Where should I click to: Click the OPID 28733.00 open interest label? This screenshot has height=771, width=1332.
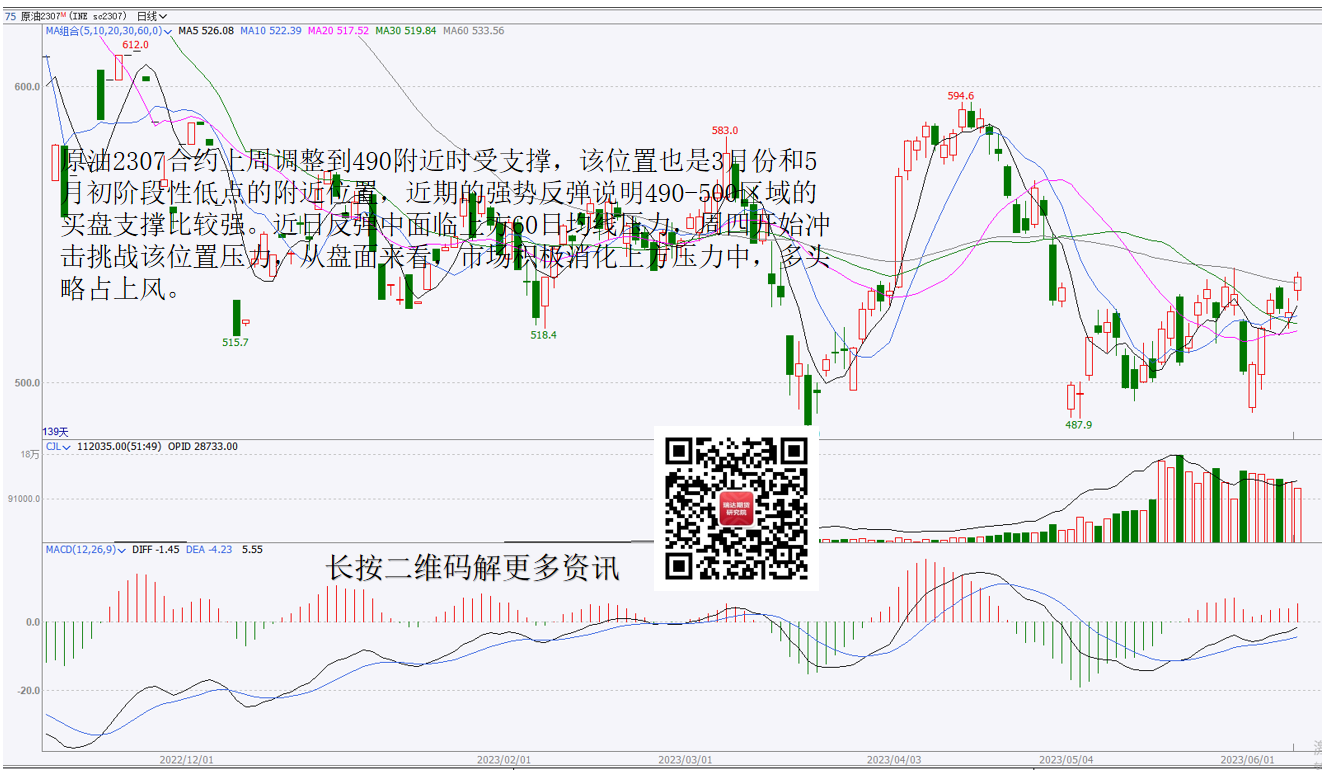pyautogui.click(x=203, y=446)
